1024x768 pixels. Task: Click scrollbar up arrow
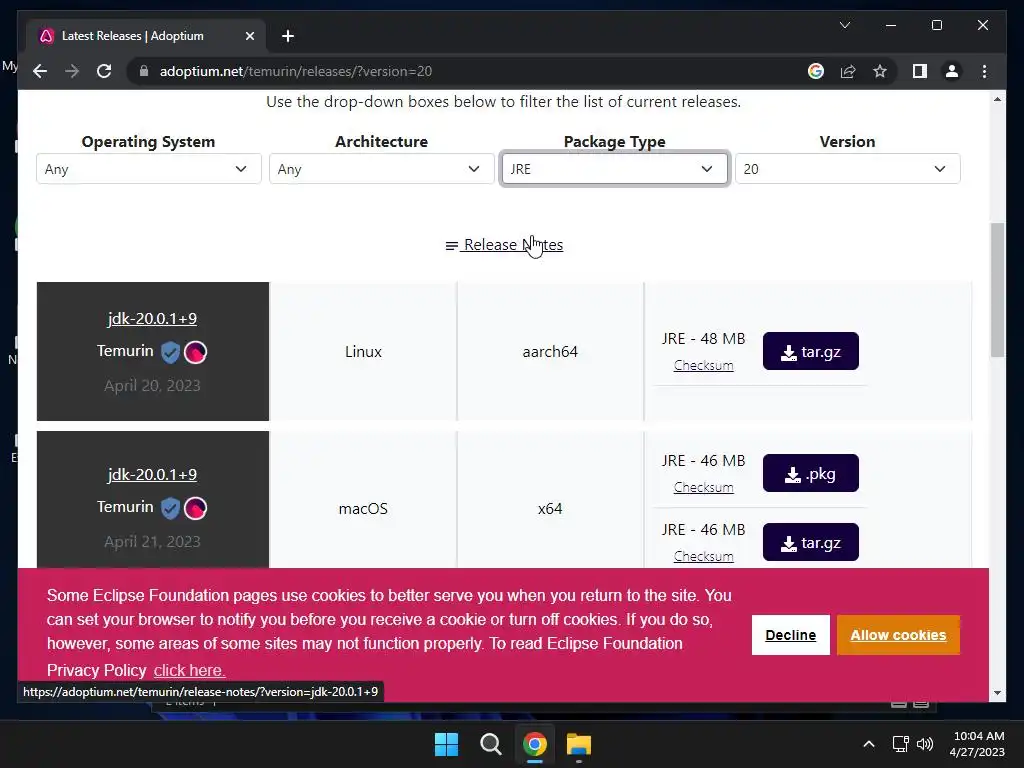(997, 99)
